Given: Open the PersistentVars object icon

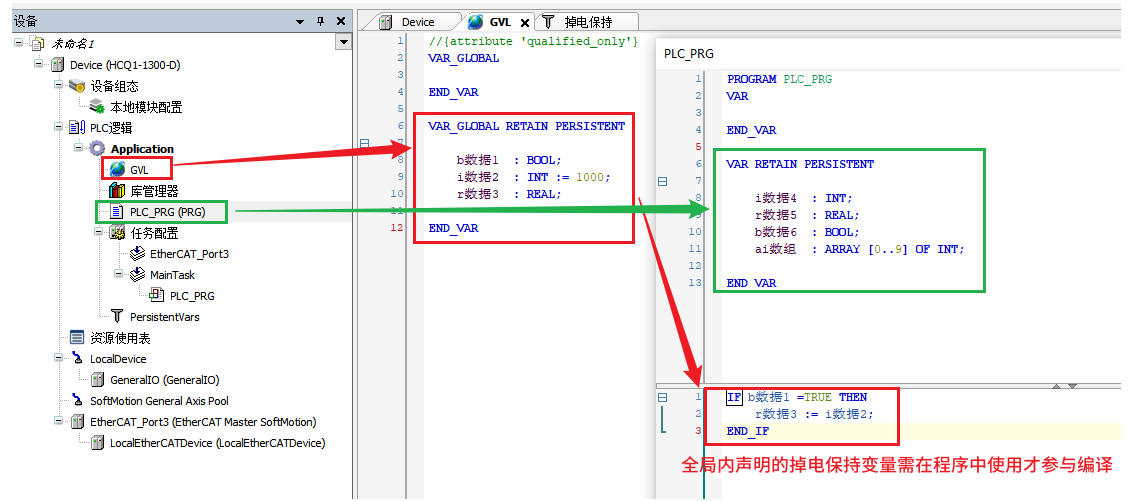Looking at the screenshot, I should point(117,317).
